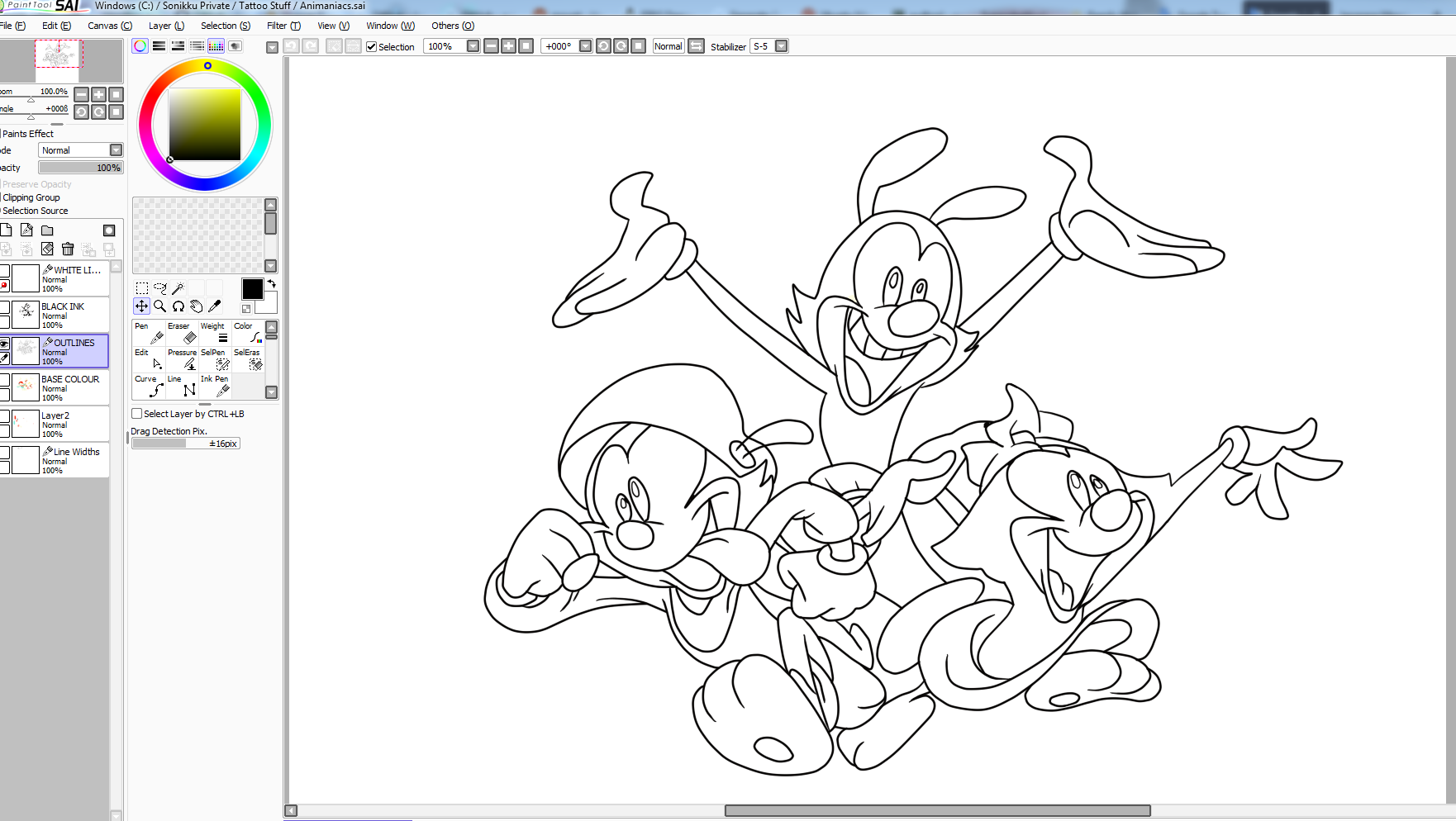Select the Lasso tool
Viewport: 1456px width, 821px height.
point(160,288)
